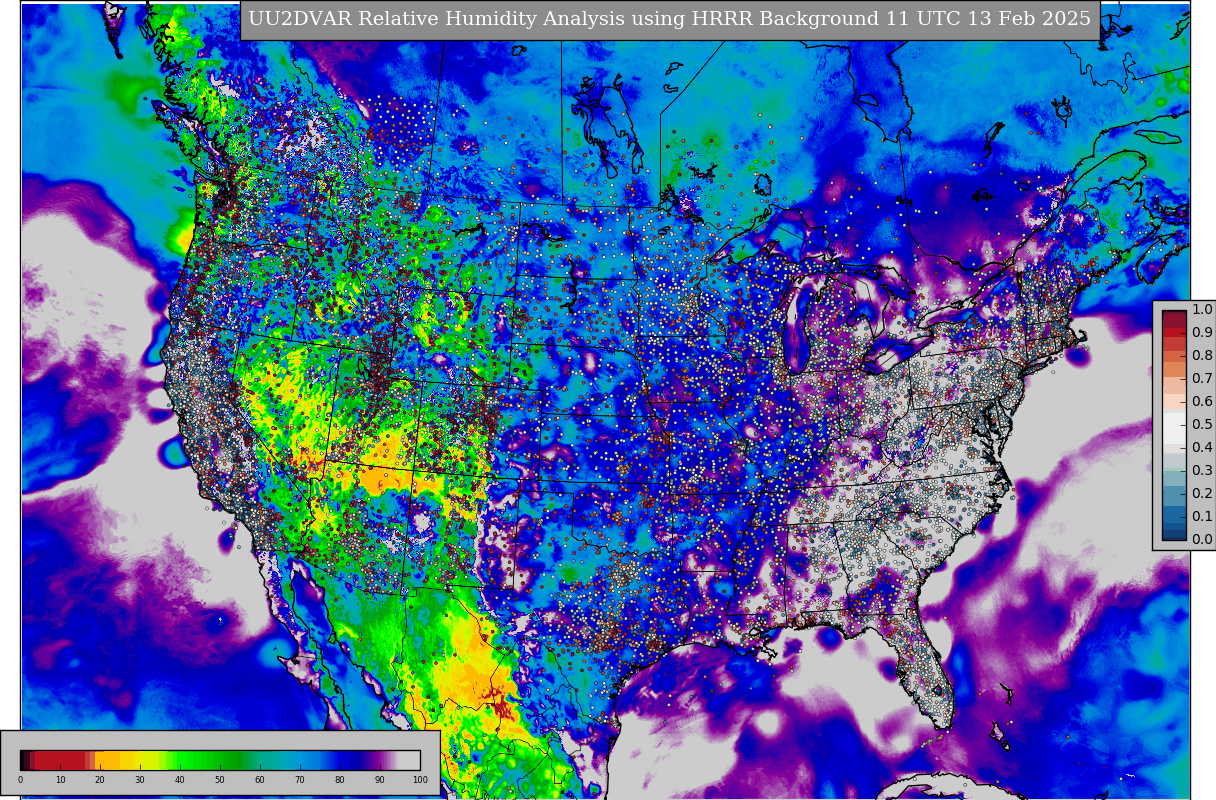Click the 1.0 label on right colorbar

[1202, 309]
